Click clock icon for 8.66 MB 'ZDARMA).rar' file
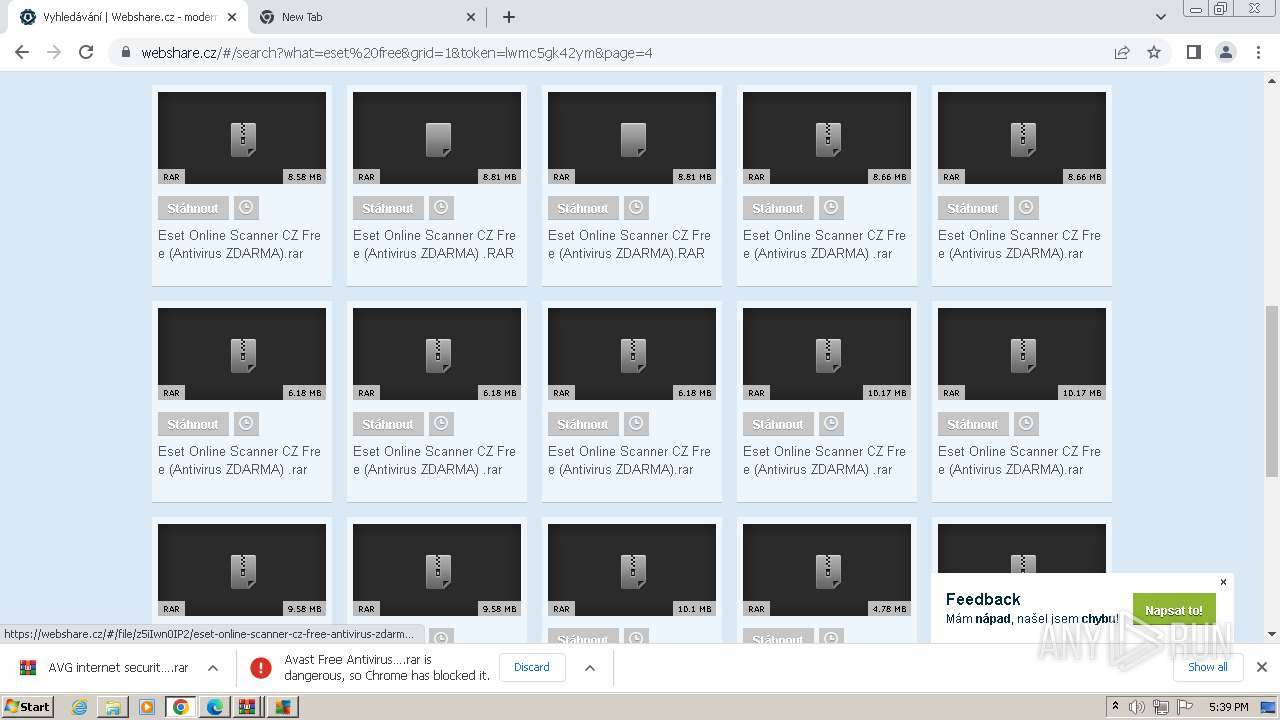Viewport: 1280px width, 720px height. pyautogui.click(x=1026, y=208)
